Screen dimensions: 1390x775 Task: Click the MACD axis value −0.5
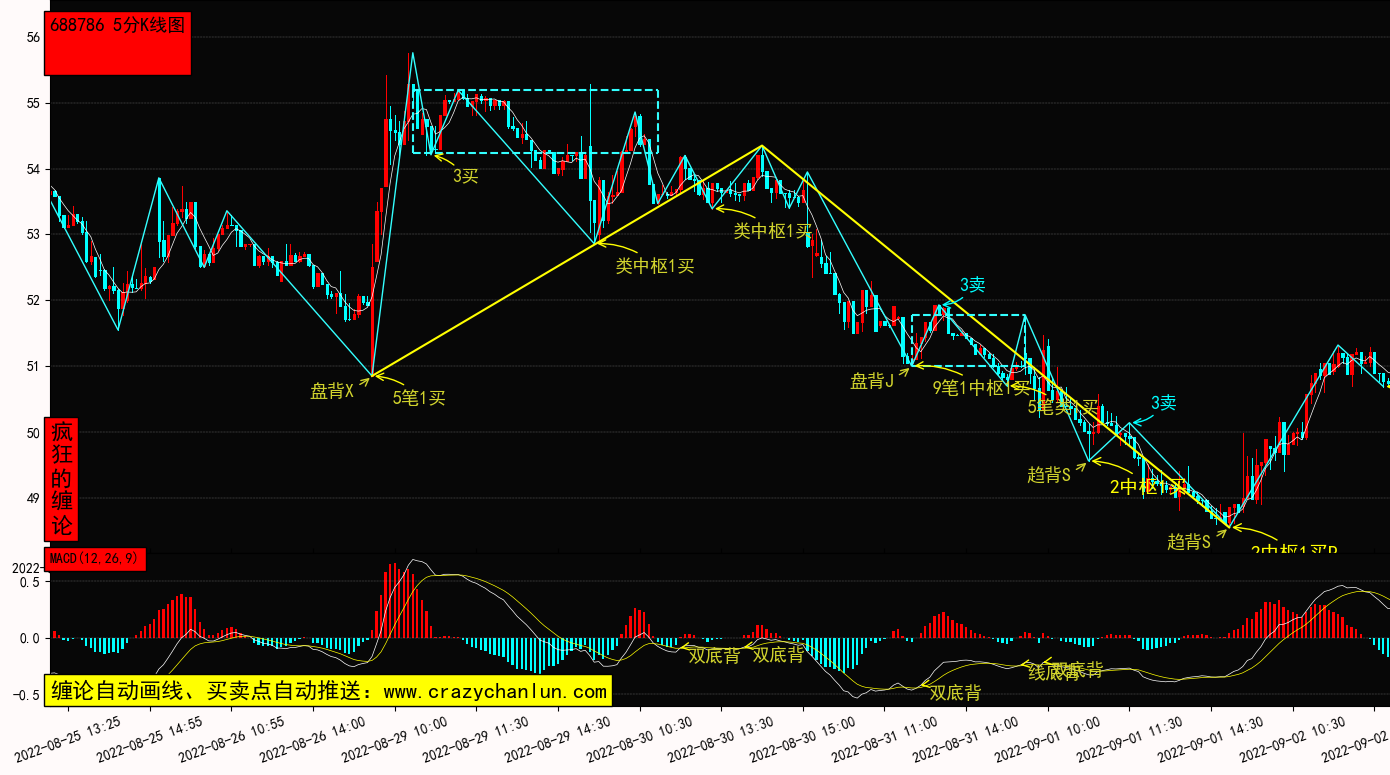pyautogui.click(x=26, y=696)
